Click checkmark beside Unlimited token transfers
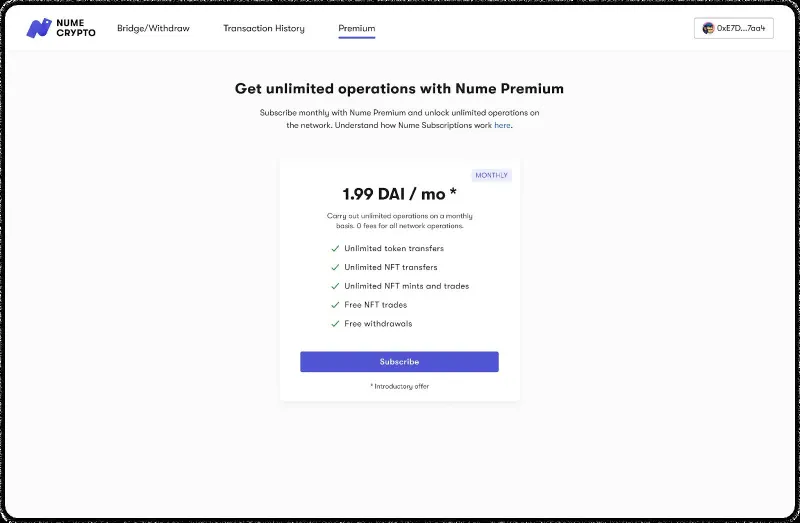 pos(335,248)
